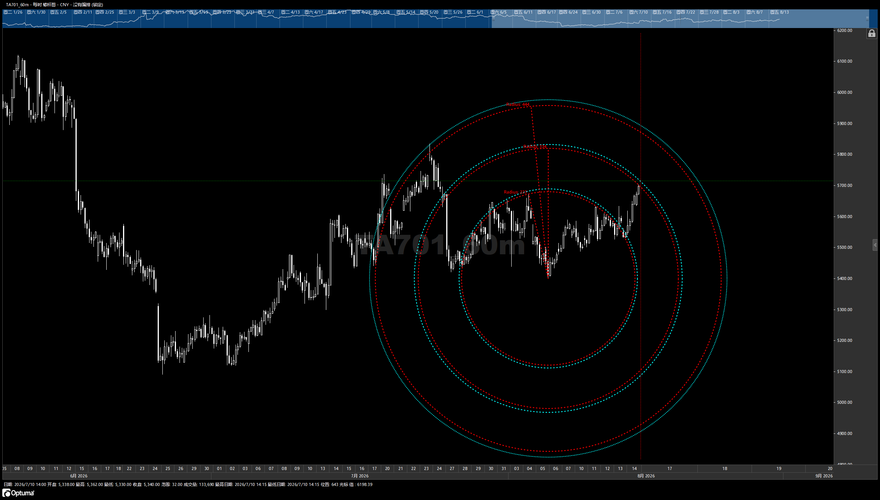Click the 5800.00 price scale label
Viewport: 880px width, 500px height.
845,154
